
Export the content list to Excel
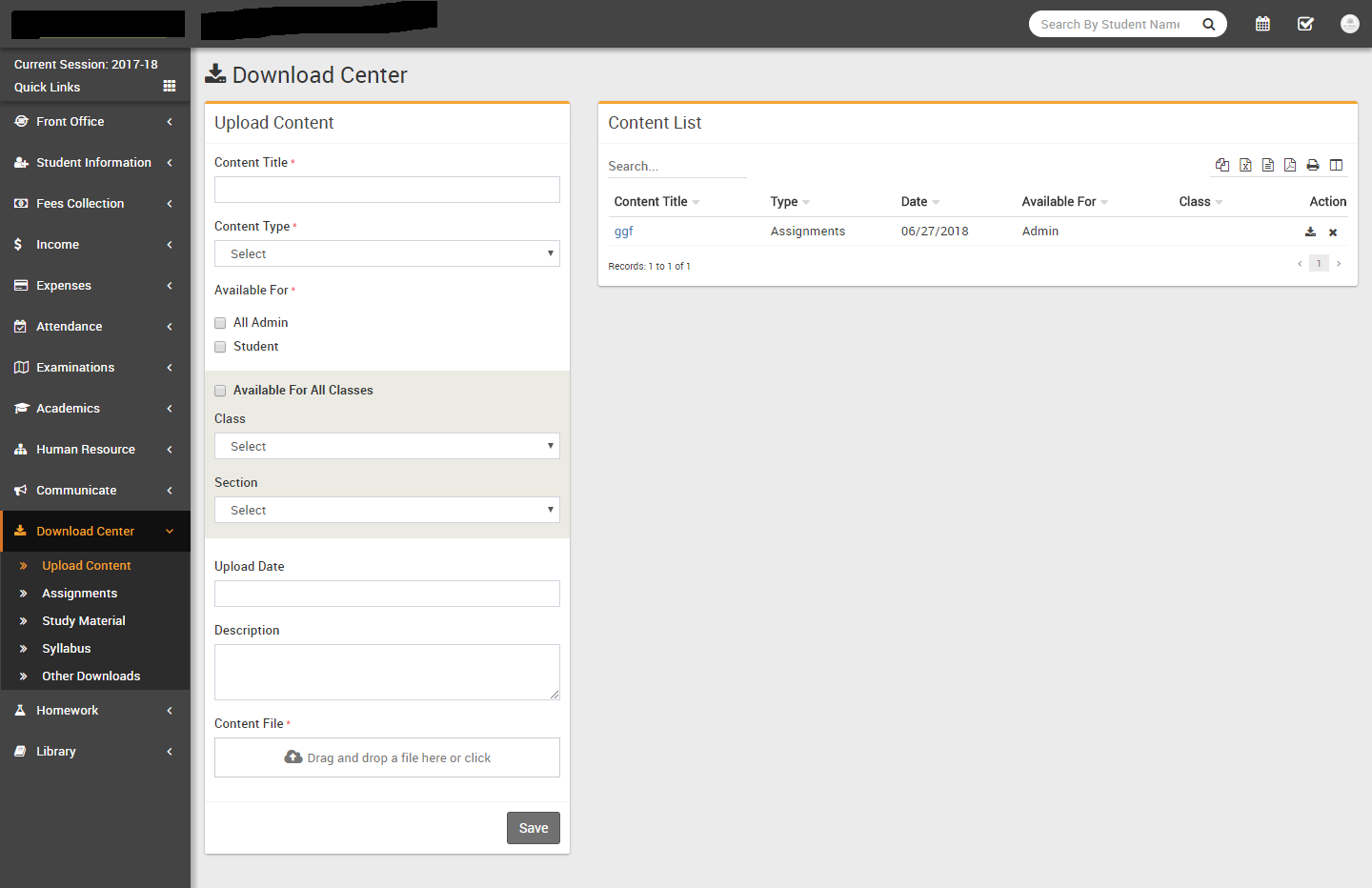(1245, 165)
